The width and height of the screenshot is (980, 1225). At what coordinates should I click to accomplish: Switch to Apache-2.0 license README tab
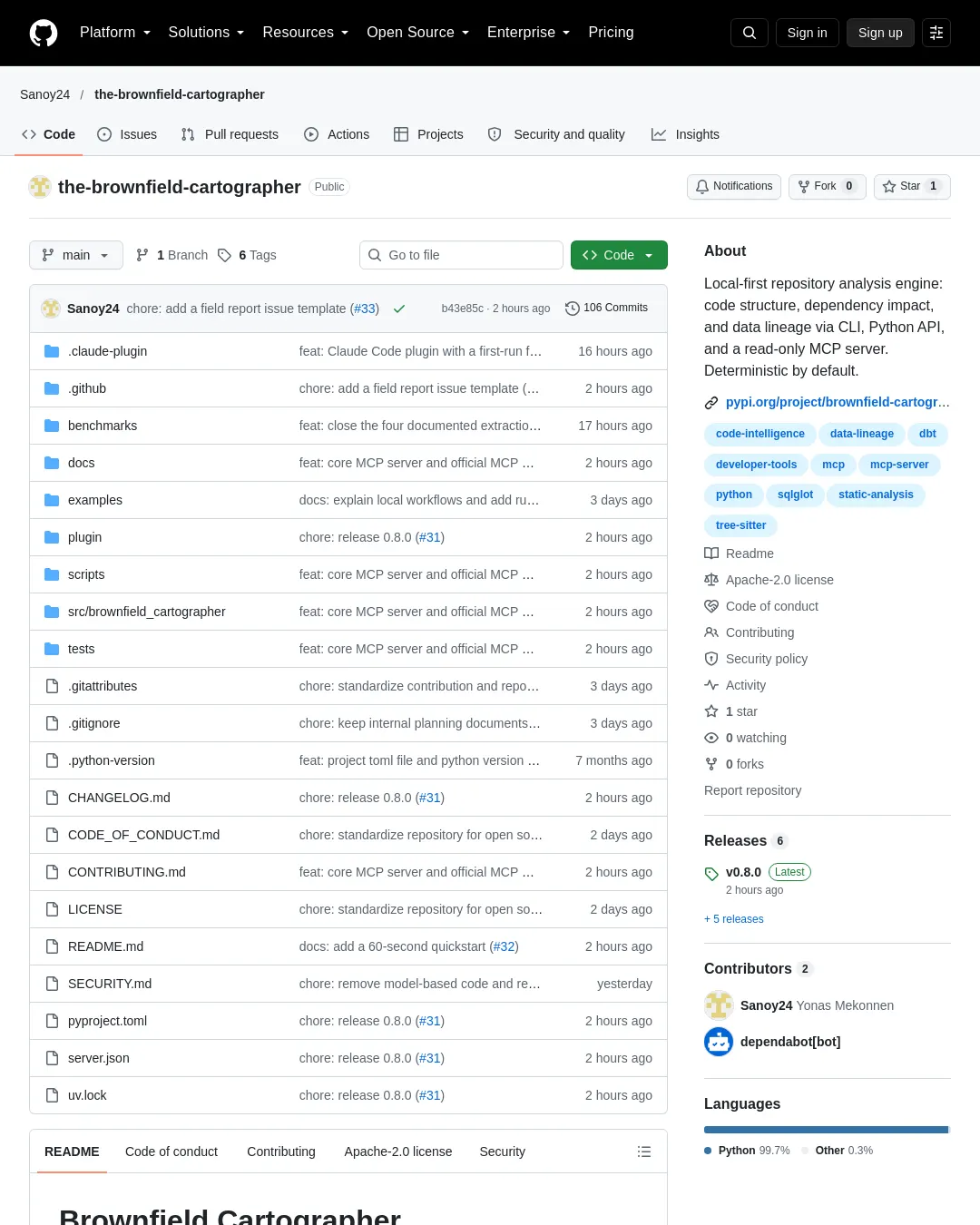[x=398, y=1151]
